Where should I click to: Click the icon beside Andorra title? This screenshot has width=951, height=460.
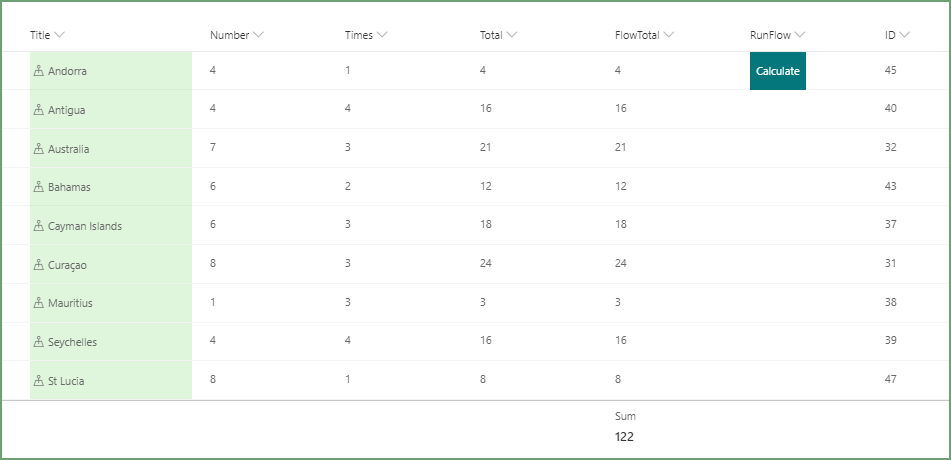click(x=39, y=71)
